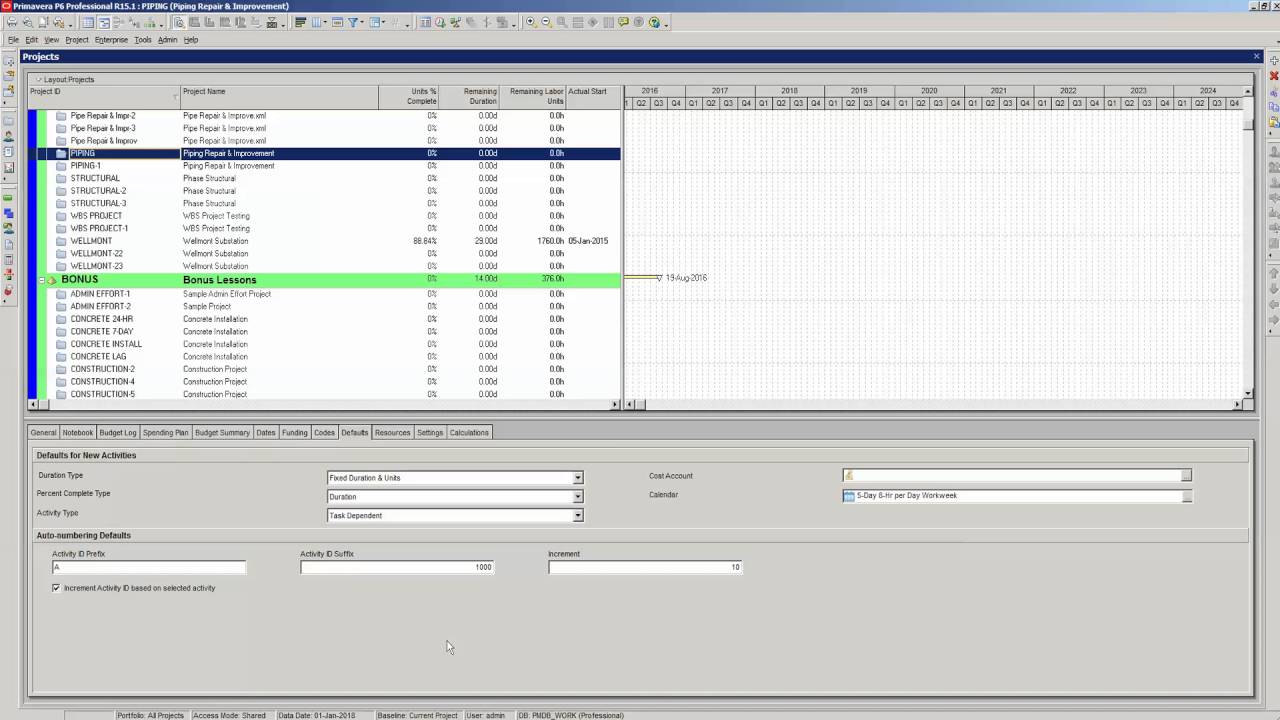The height and width of the screenshot is (720, 1280).
Task: Toggle Increment Activity ID based on selected activity
Action: pyautogui.click(x=56, y=588)
